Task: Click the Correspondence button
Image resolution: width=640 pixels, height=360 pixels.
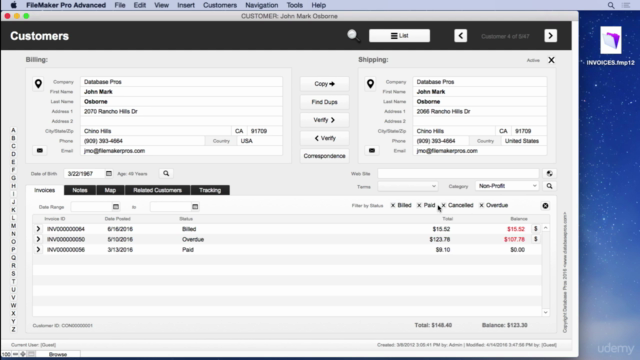Action: (324, 156)
